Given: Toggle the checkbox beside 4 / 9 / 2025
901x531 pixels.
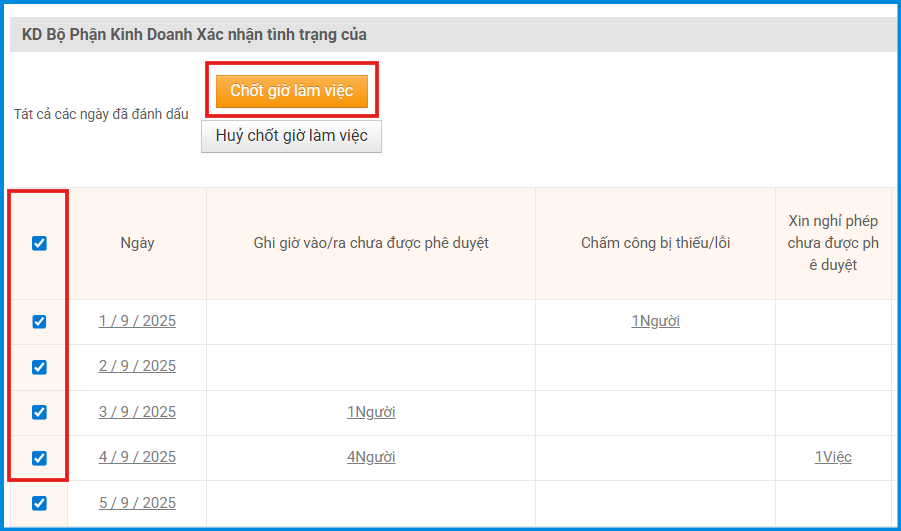Looking at the screenshot, I should pos(39,458).
